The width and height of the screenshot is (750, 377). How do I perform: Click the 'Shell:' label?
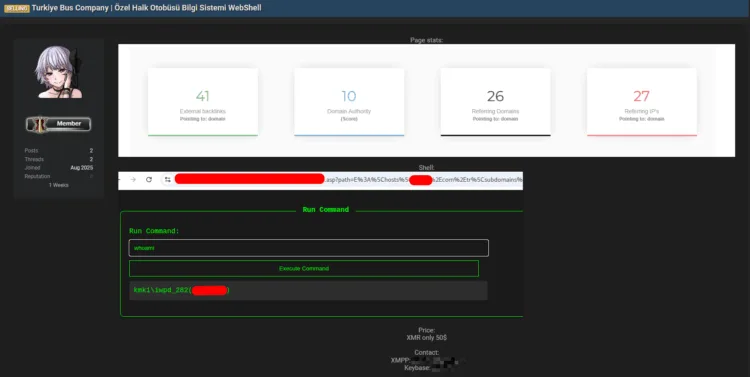click(427, 167)
